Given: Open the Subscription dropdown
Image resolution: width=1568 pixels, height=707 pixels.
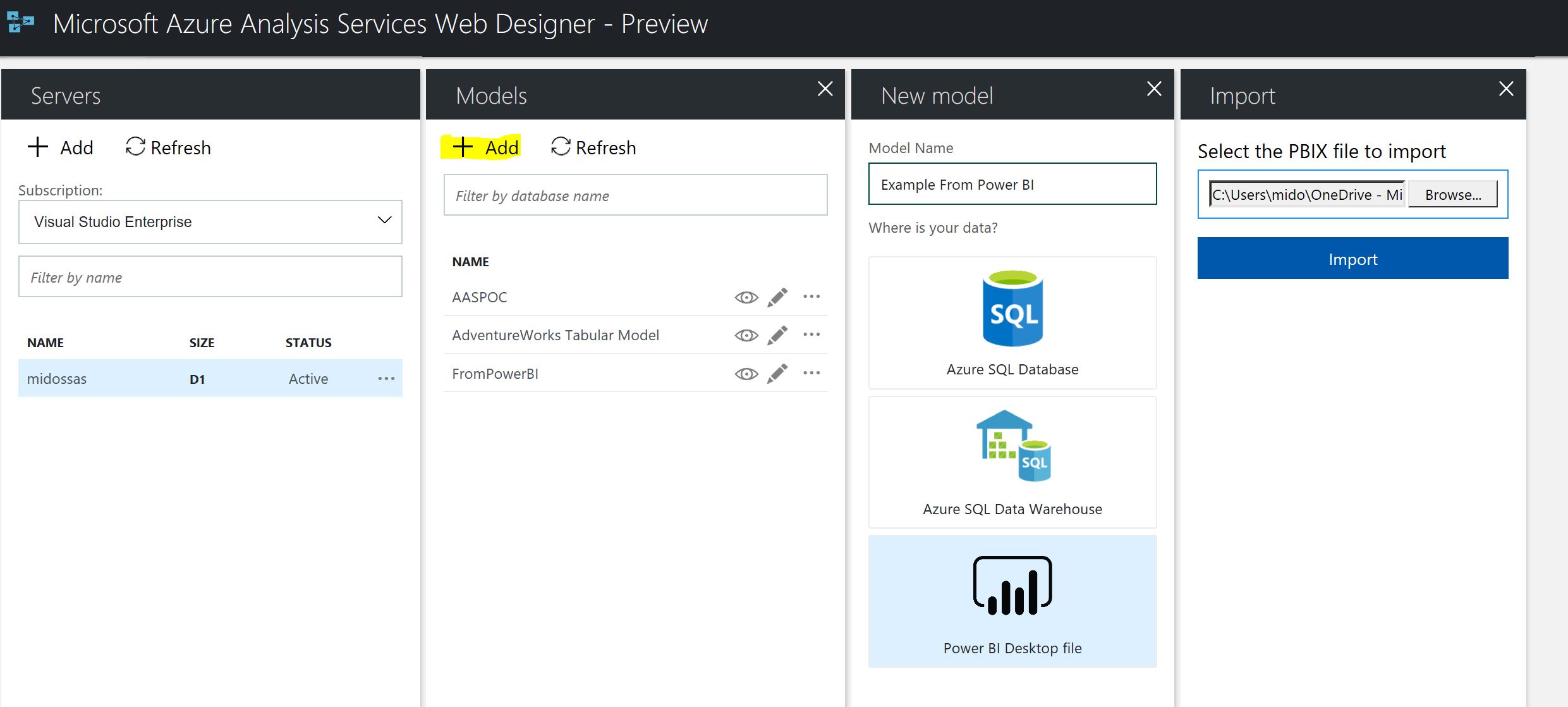Looking at the screenshot, I should 210,222.
